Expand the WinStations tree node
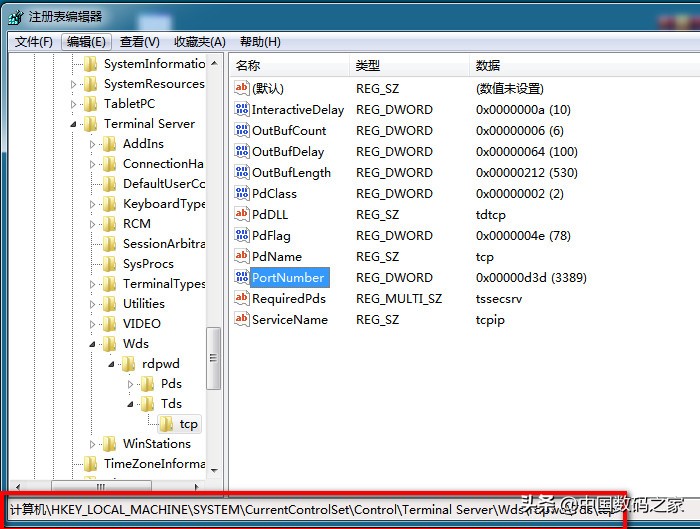 coord(93,444)
